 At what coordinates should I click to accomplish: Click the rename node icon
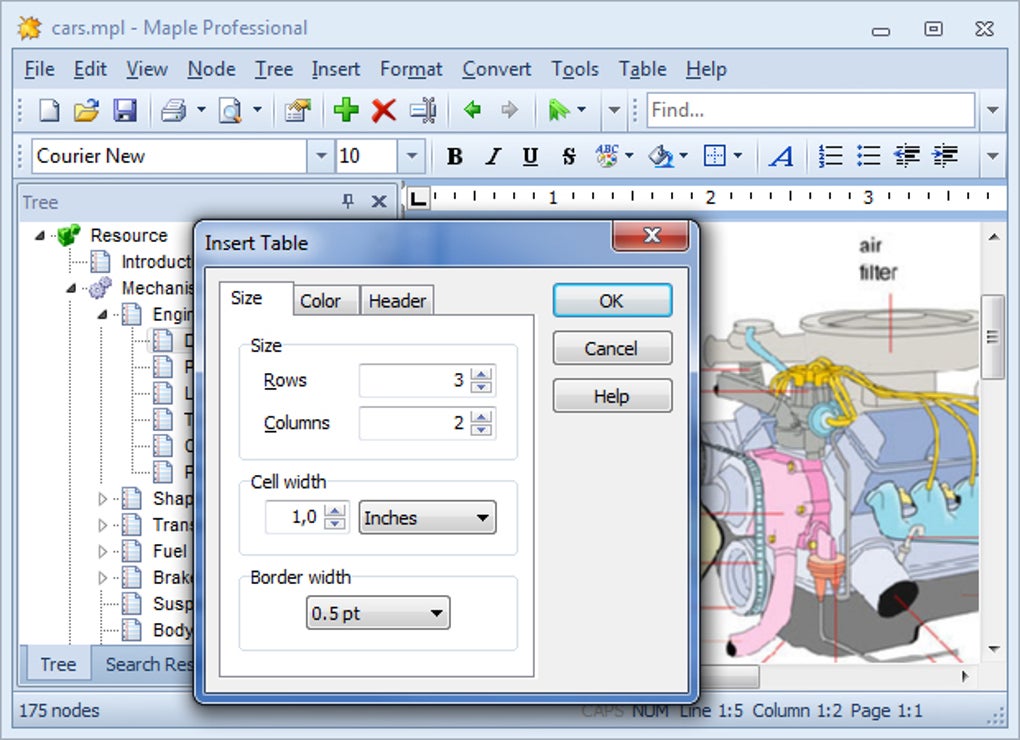(x=423, y=110)
